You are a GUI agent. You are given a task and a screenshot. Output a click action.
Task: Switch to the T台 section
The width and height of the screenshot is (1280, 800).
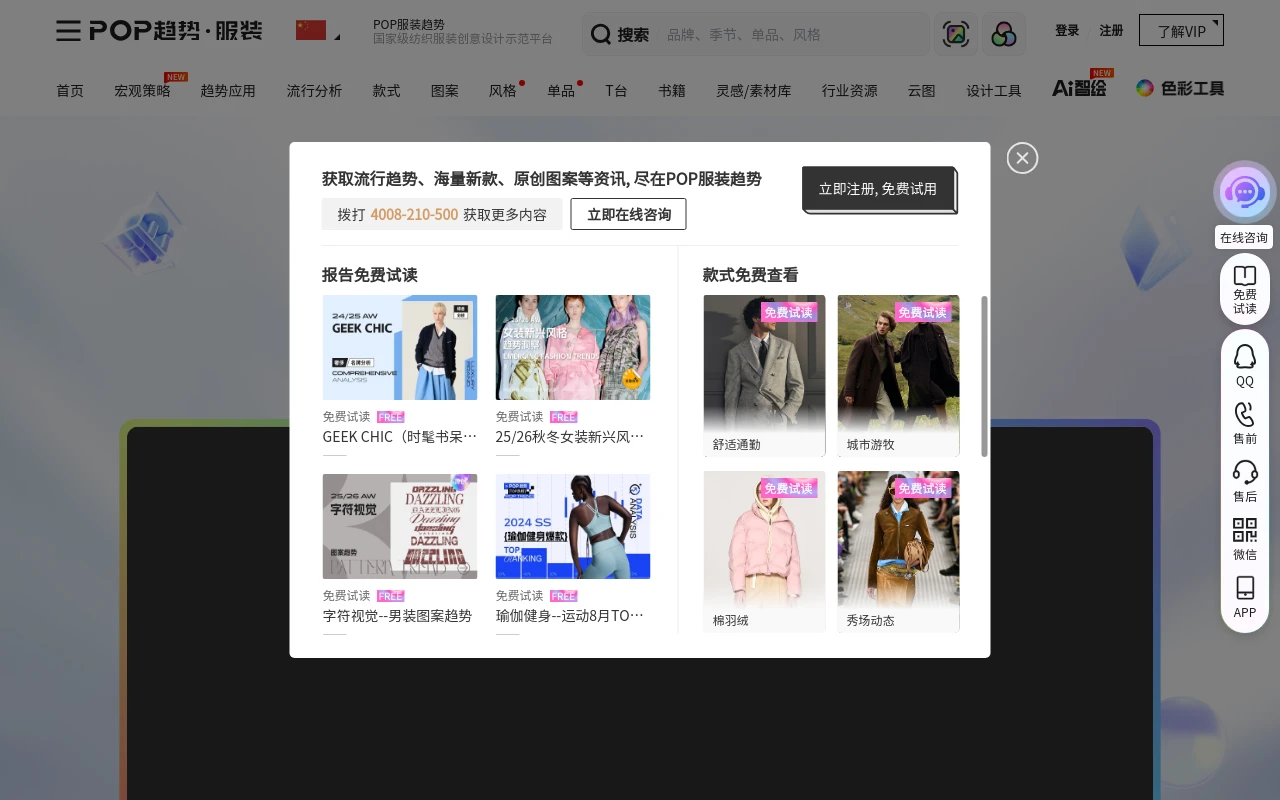pyautogui.click(x=616, y=90)
